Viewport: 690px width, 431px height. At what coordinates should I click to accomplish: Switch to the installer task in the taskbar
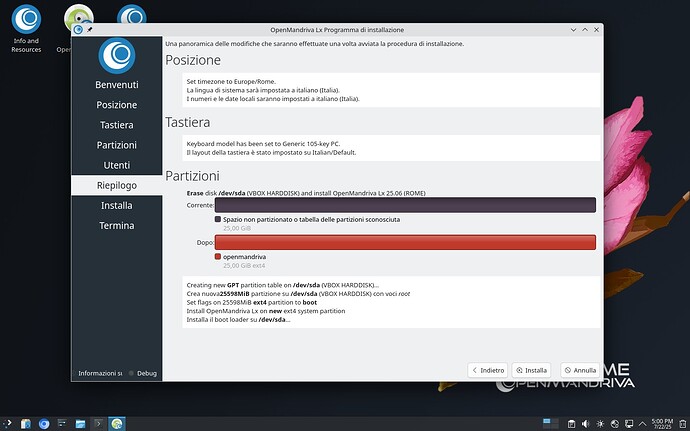pyautogui.click(x=117, y=424)
